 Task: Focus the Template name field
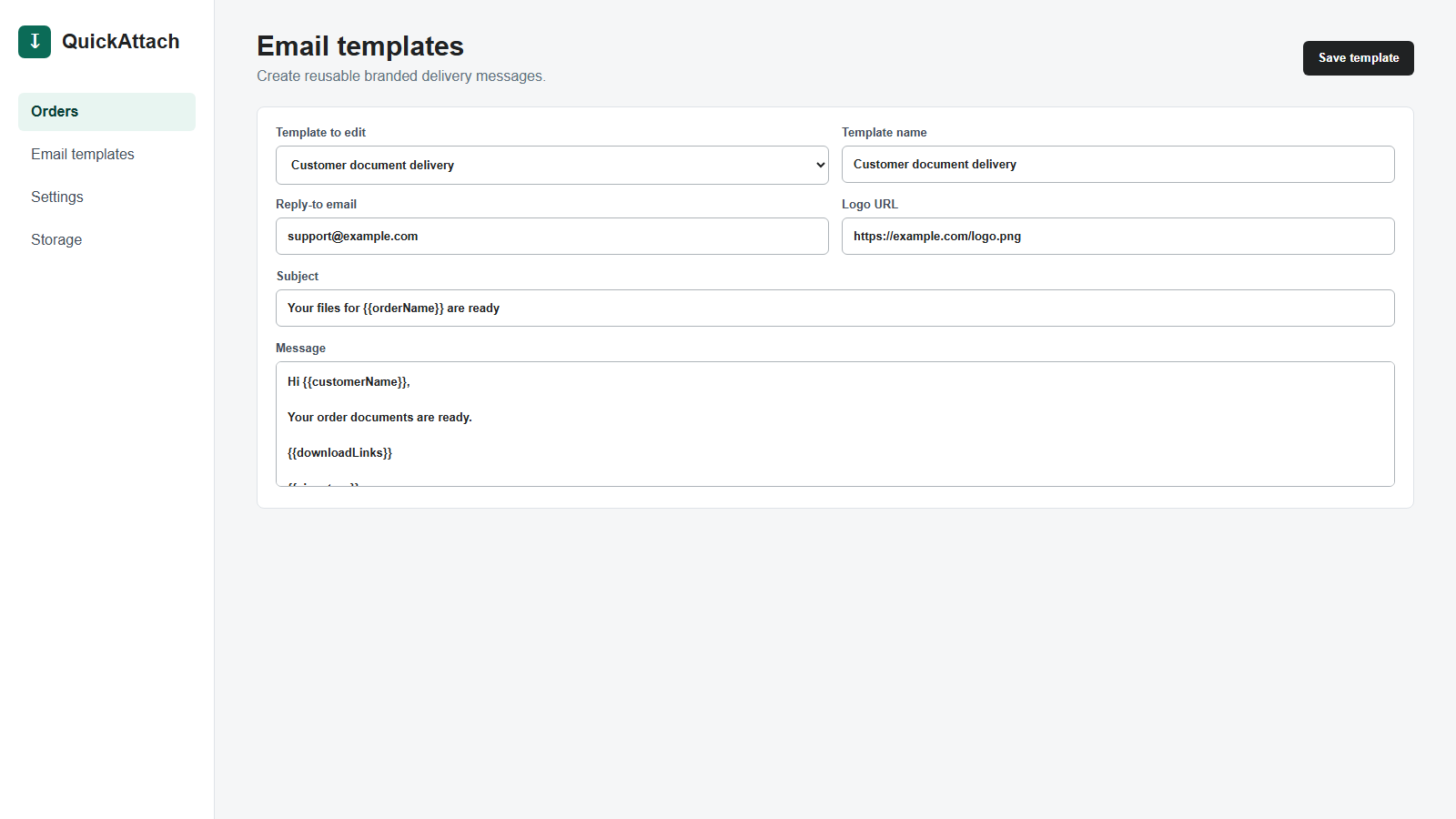[x=1117, y=165]
